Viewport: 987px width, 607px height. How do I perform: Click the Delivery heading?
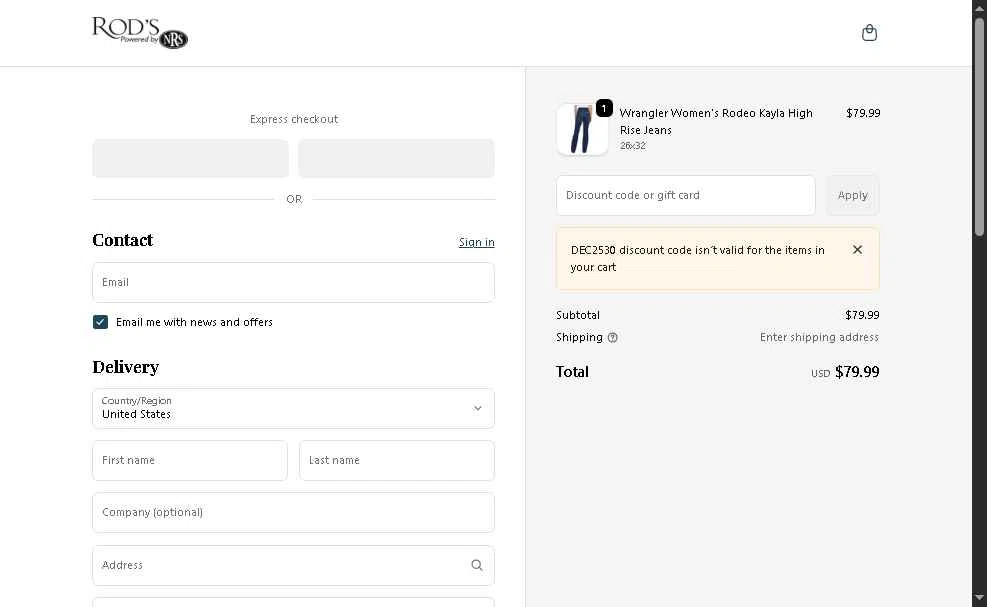click(125, 367)
